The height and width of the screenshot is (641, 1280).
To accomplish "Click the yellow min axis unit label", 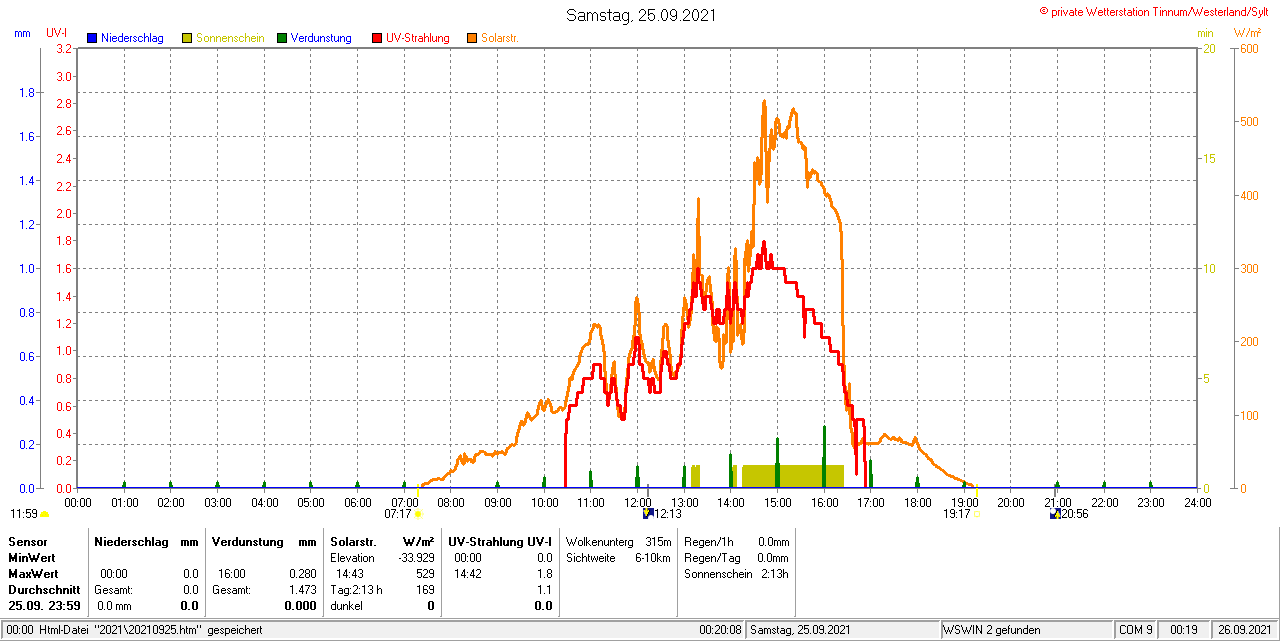I will [x=1205, y=33].
